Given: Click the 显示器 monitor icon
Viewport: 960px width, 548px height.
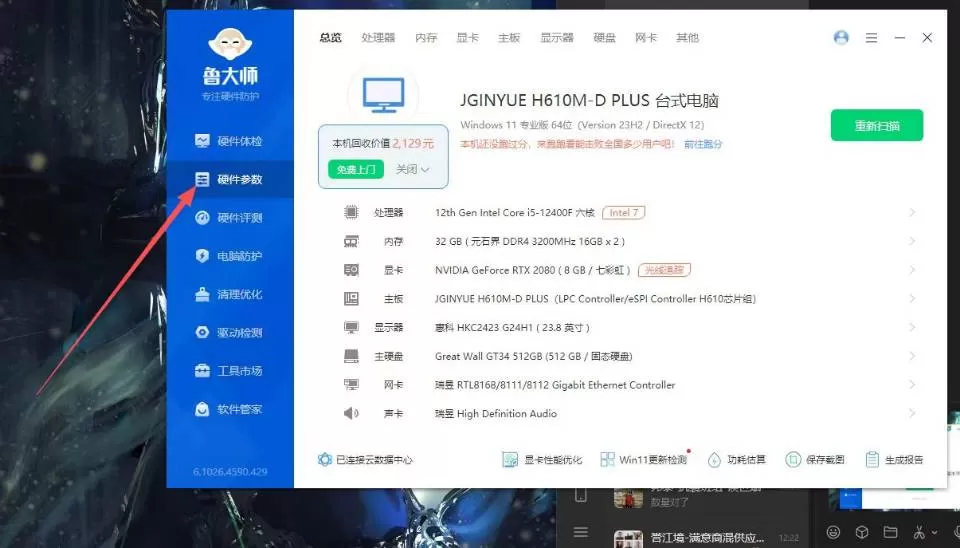Looking at the screenshot, I should click(x=351, y=328).
